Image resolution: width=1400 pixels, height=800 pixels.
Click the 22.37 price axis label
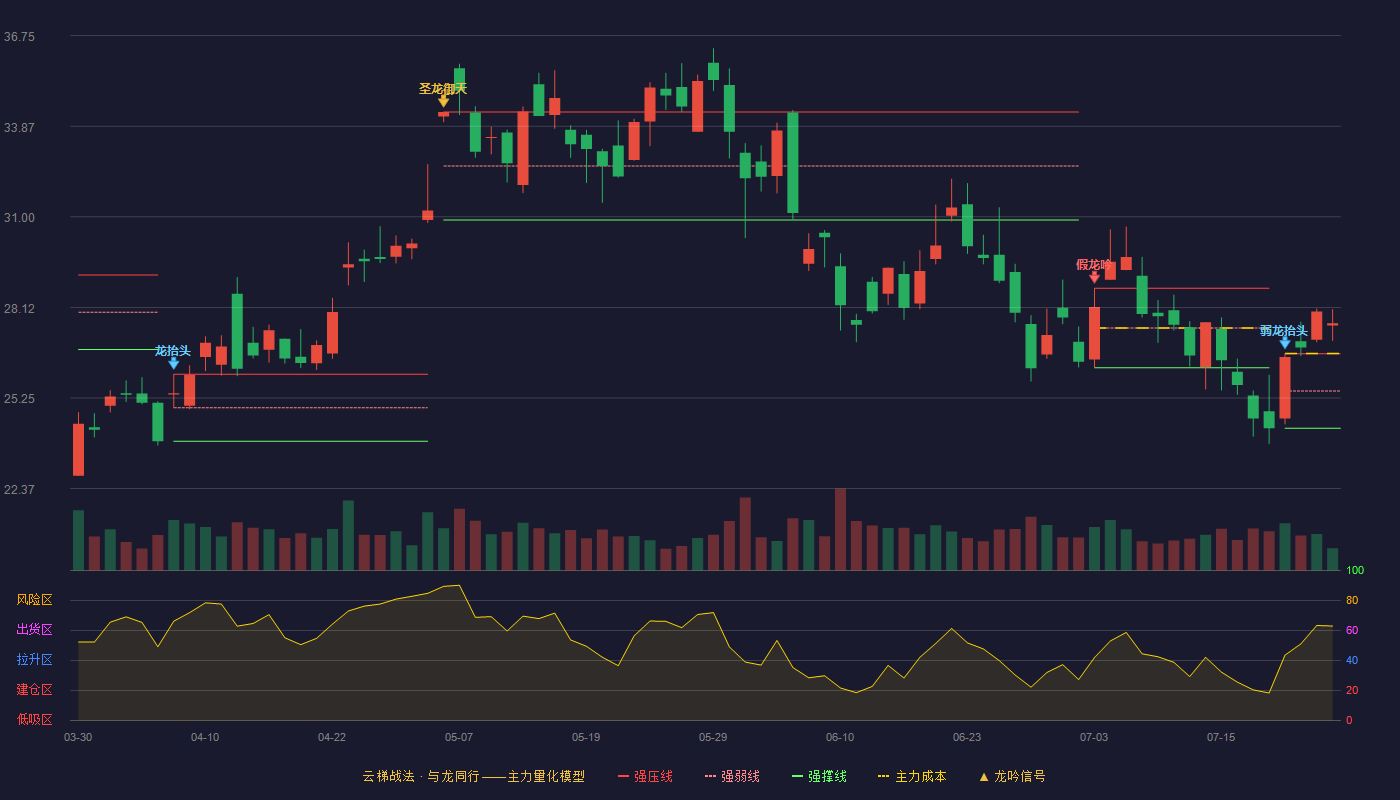pos(19,490)
